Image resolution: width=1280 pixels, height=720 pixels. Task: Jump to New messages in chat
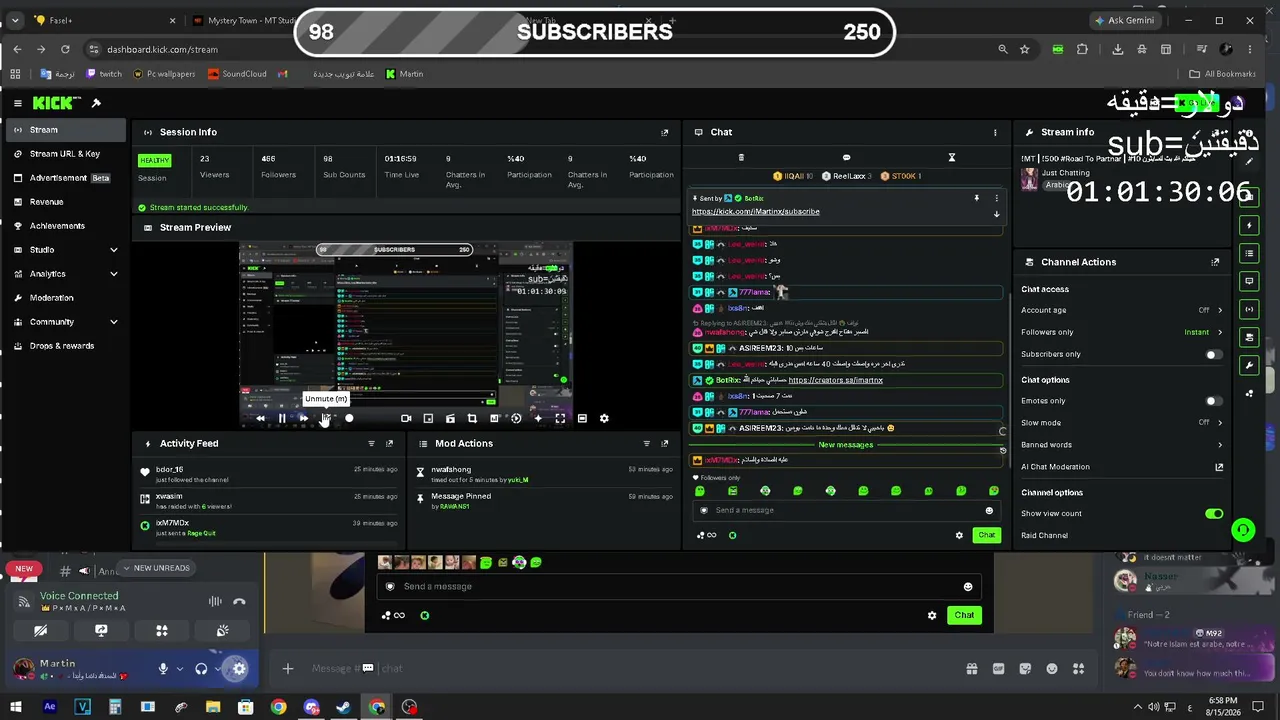coord(846,445)
